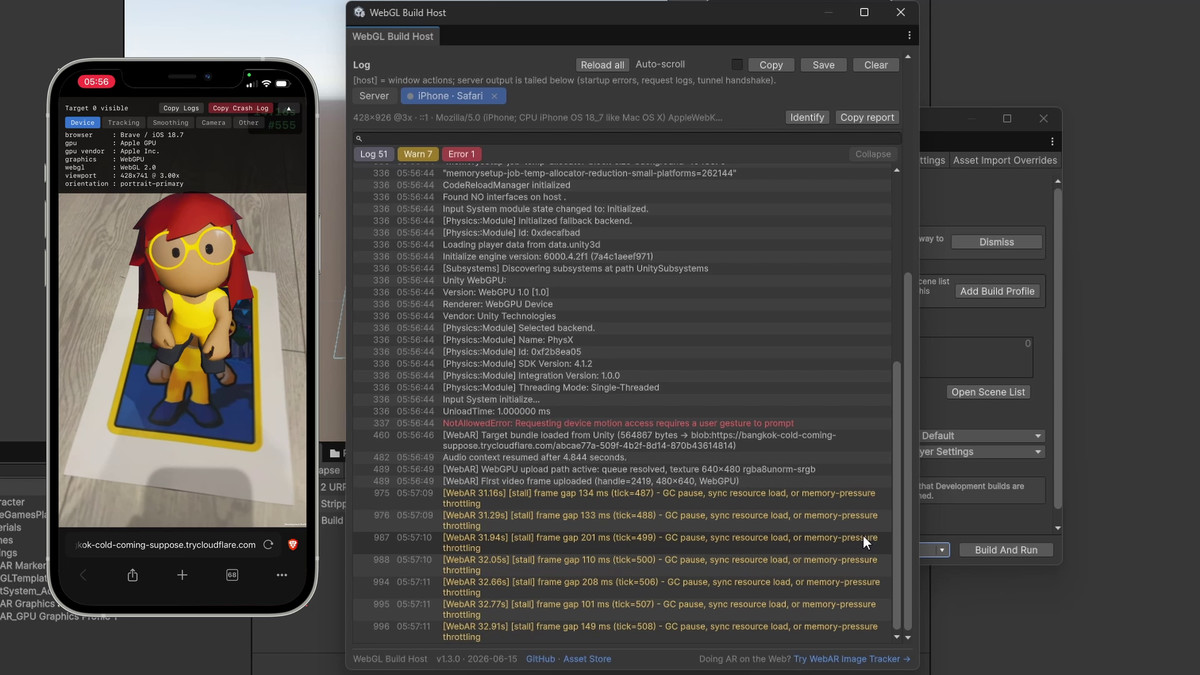Viewport: 1200px width, 675px height.
Task: Switch to Tracking tab on phone overlay
Action: [124, 123]
